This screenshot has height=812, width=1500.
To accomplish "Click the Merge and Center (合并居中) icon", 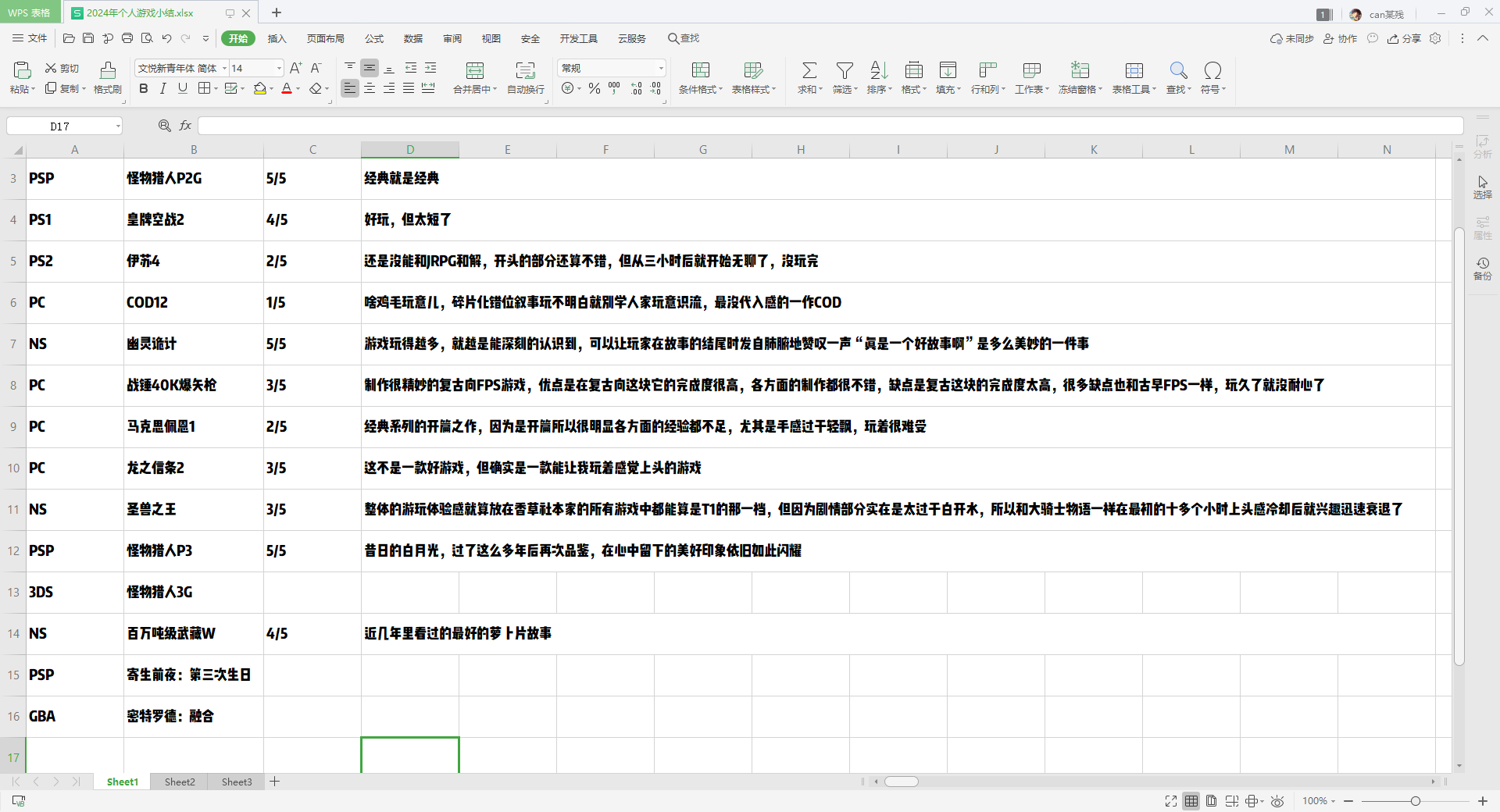I will [x=475, y=71].
